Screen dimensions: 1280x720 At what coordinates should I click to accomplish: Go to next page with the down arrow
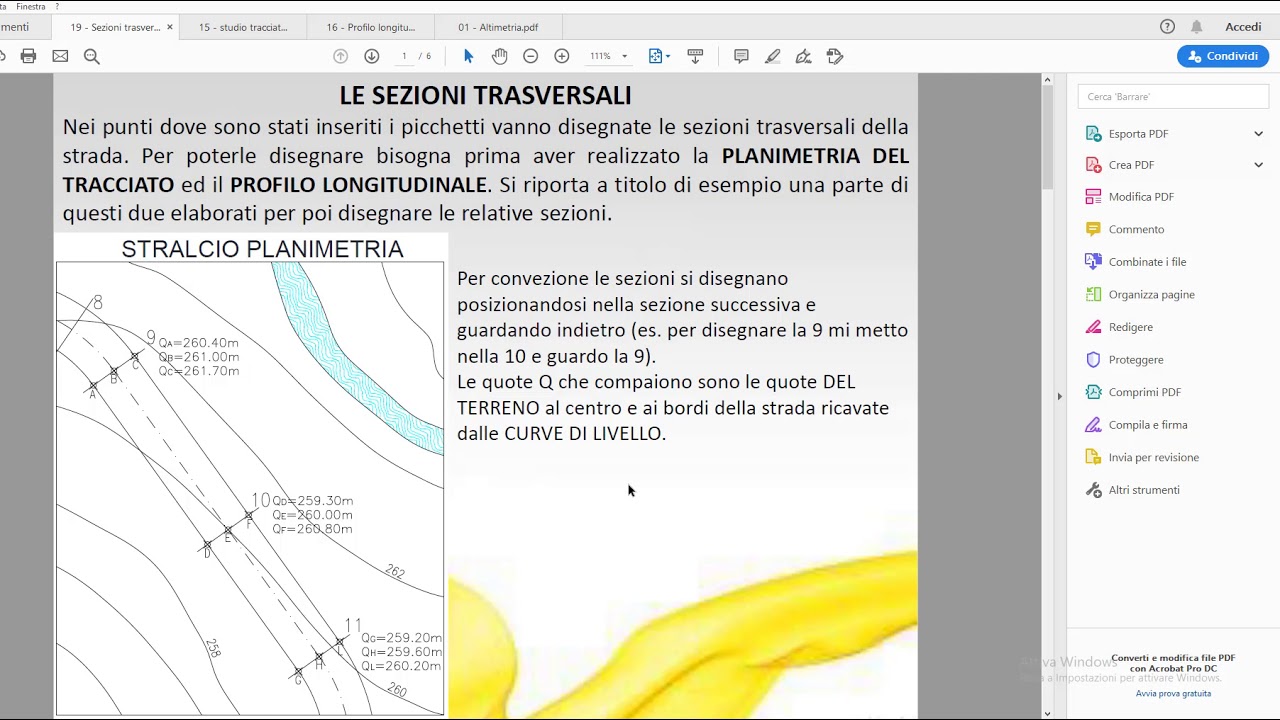[372, 56]
